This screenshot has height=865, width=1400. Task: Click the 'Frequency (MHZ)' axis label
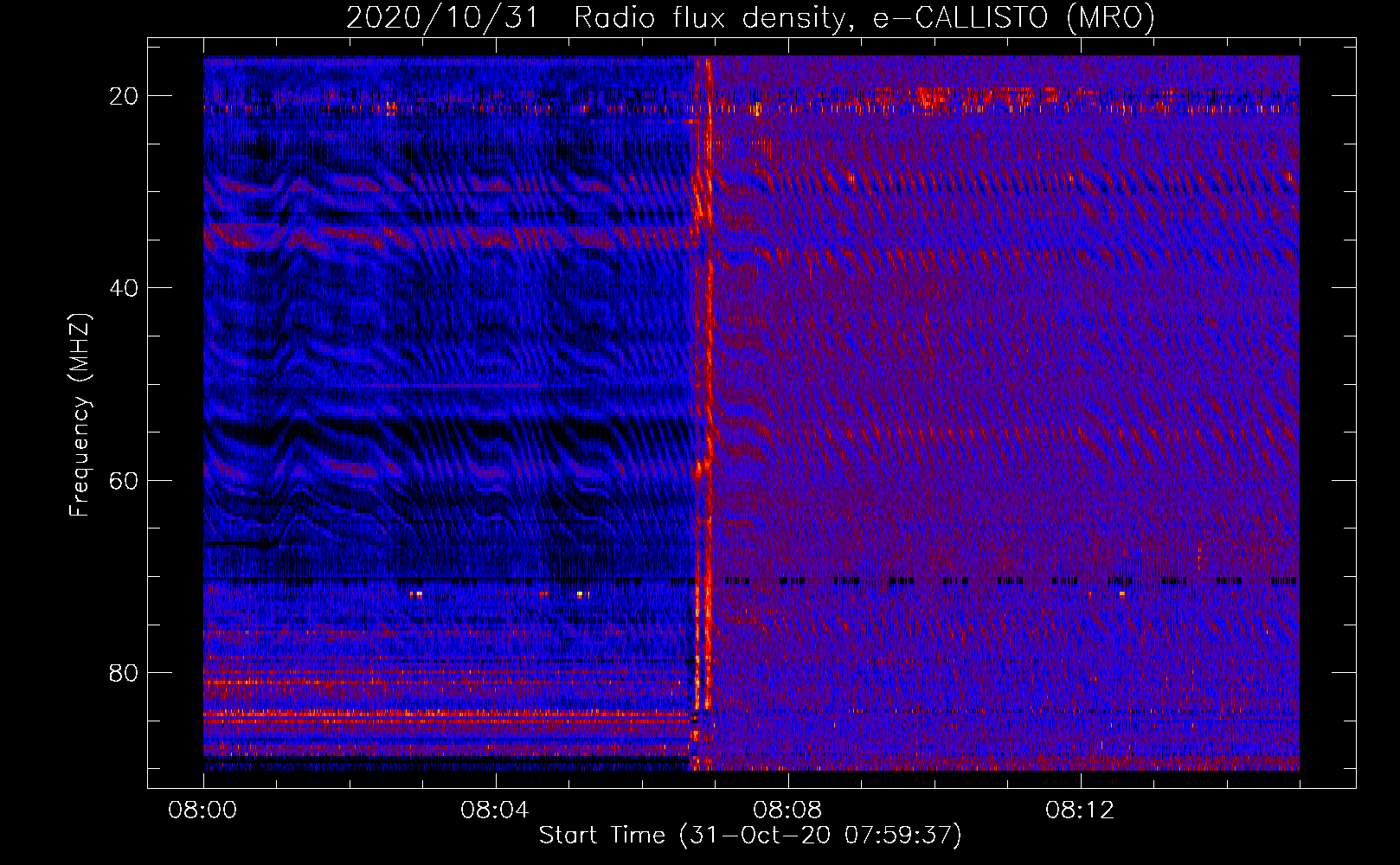[x=80, y=415]
